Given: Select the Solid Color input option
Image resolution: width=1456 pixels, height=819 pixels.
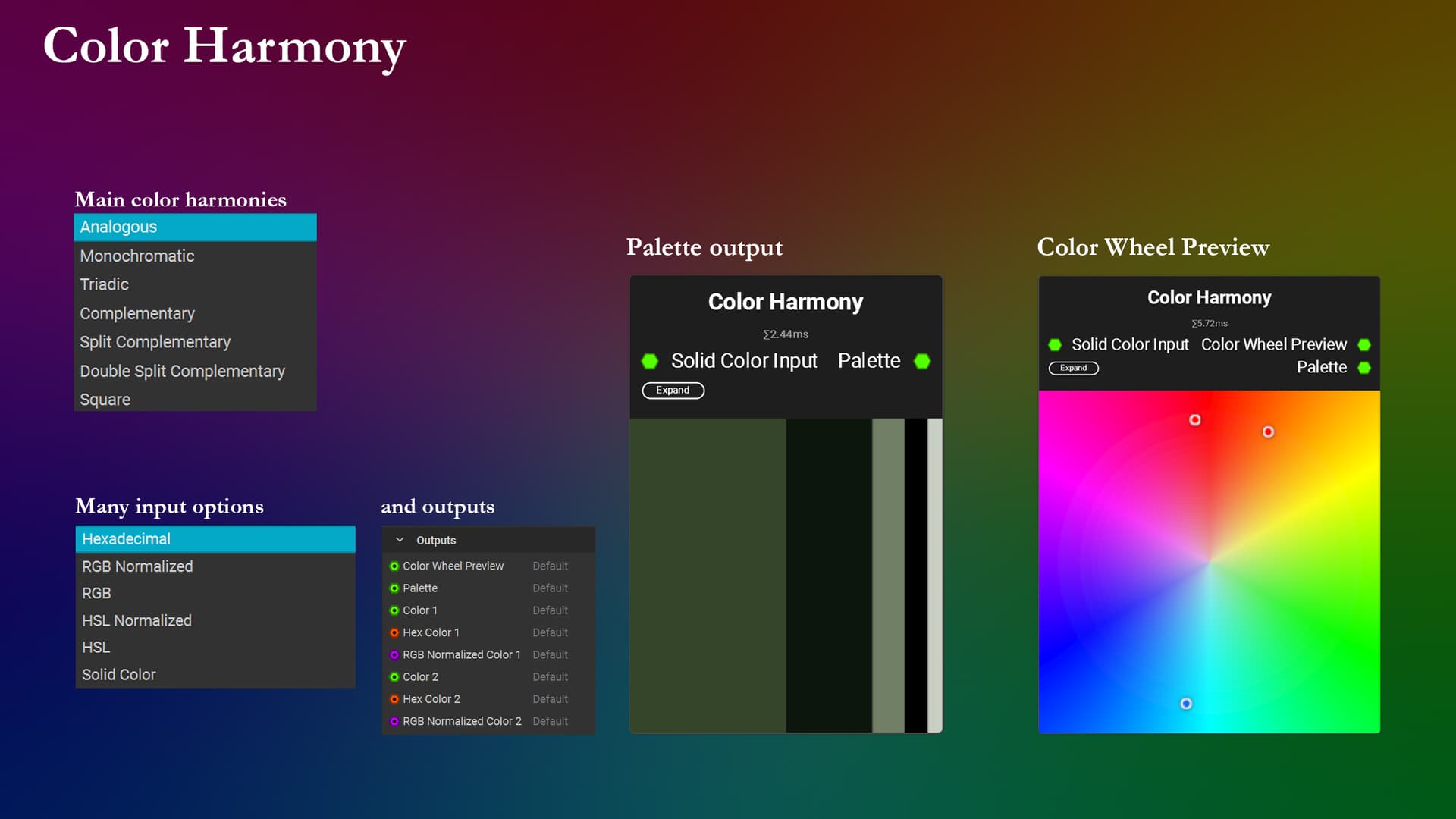Looking at the screenshot, I should (x=118, y=675).
